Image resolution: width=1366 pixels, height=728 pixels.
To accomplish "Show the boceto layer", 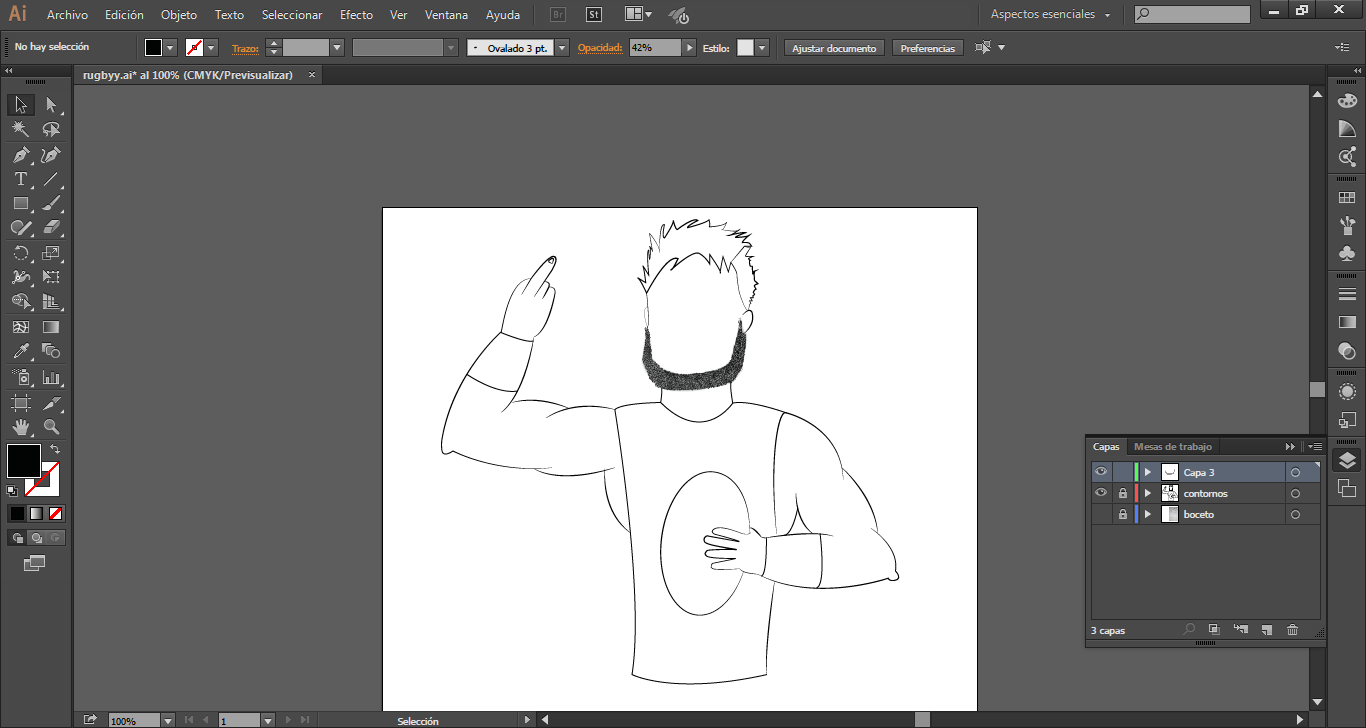I will click(1101, 514).
